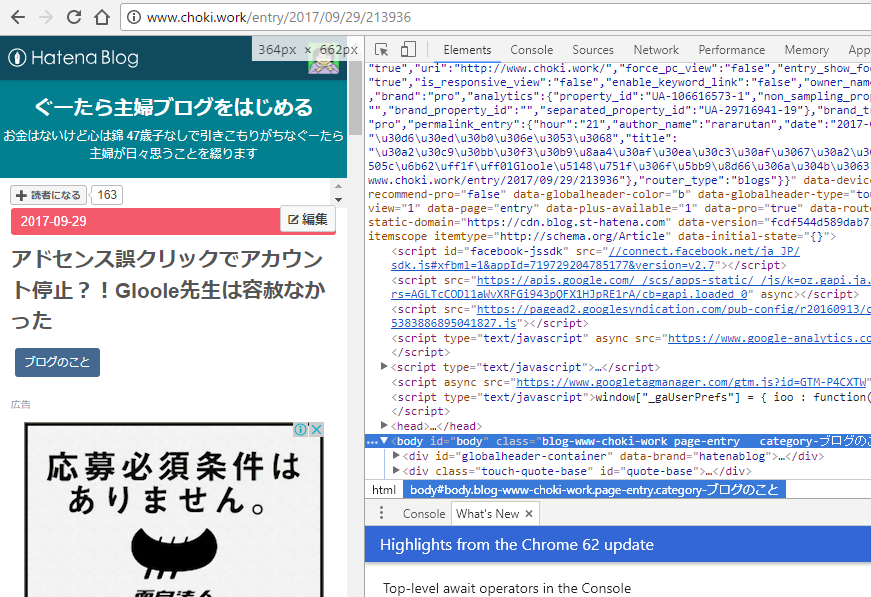The height and width of the screenshot is (597, 871).
Task: Open the pagead2.googlesyndication.com script link
Action: click(630, 316)
